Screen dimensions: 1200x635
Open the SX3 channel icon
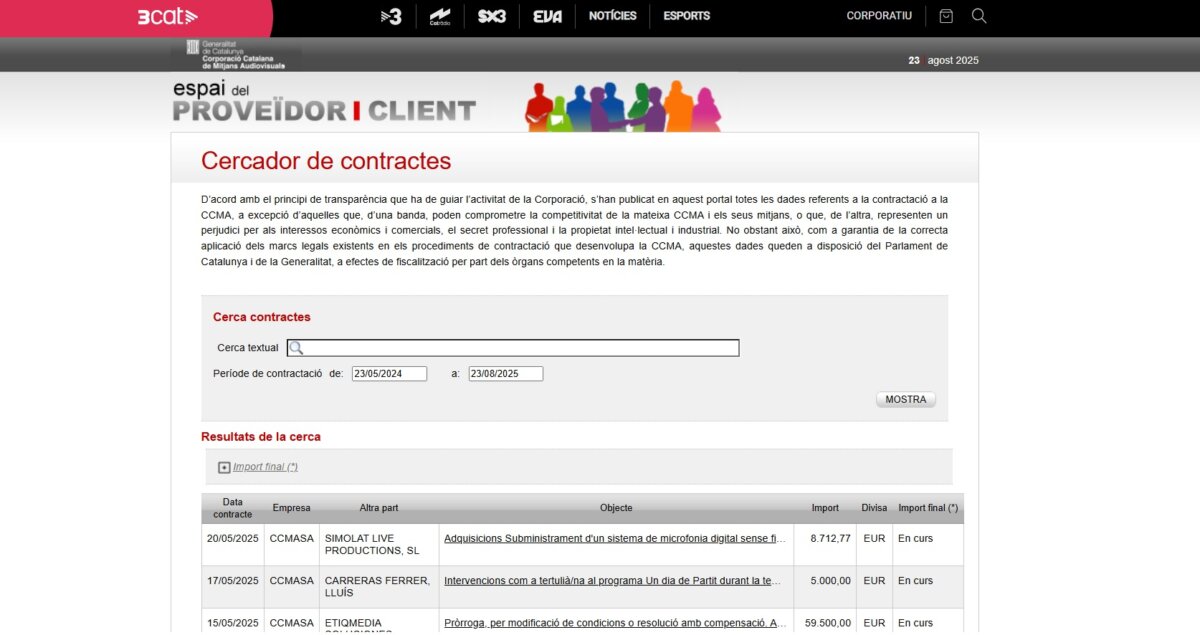point(492,16)
